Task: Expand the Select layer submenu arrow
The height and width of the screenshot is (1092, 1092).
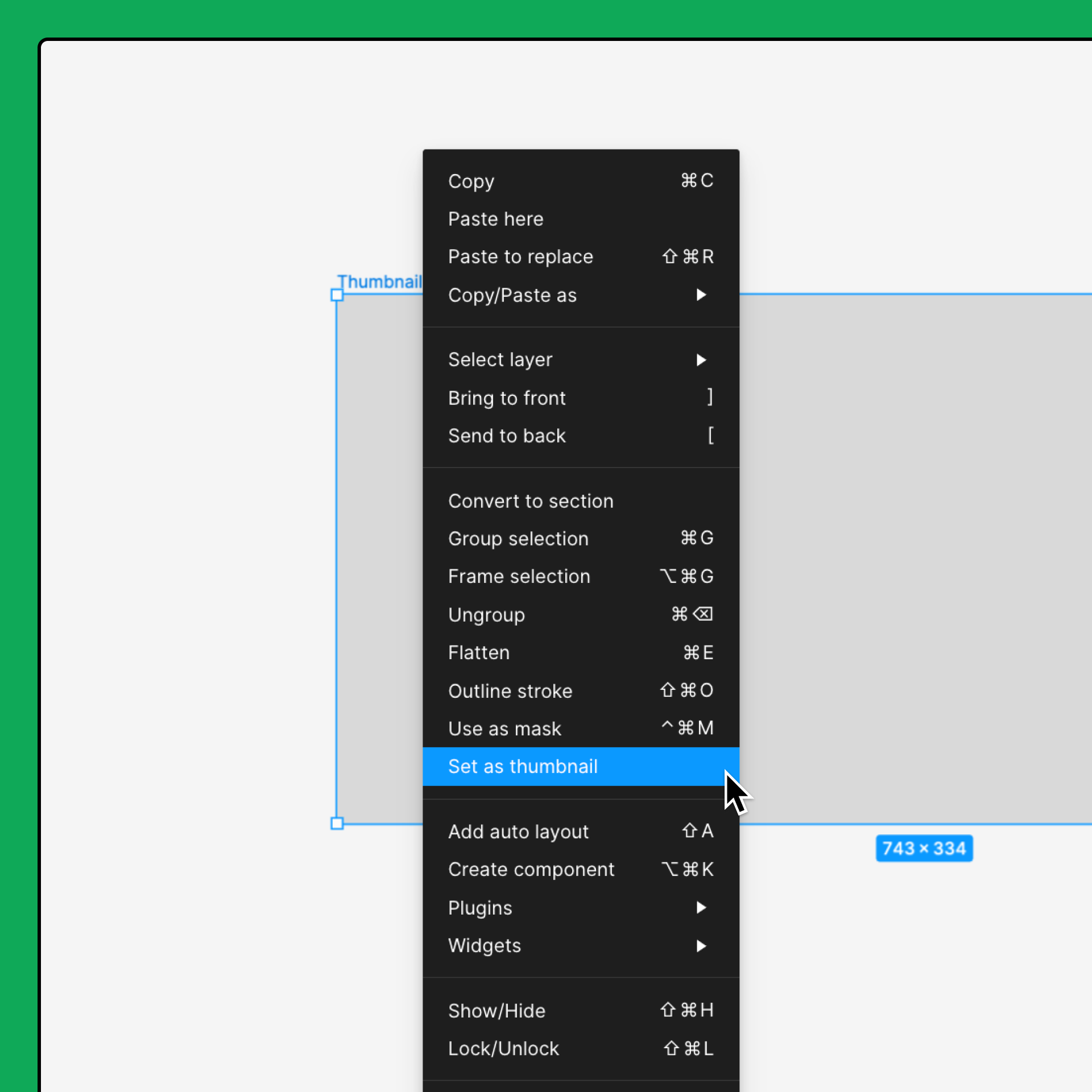Action: [701, 359]
